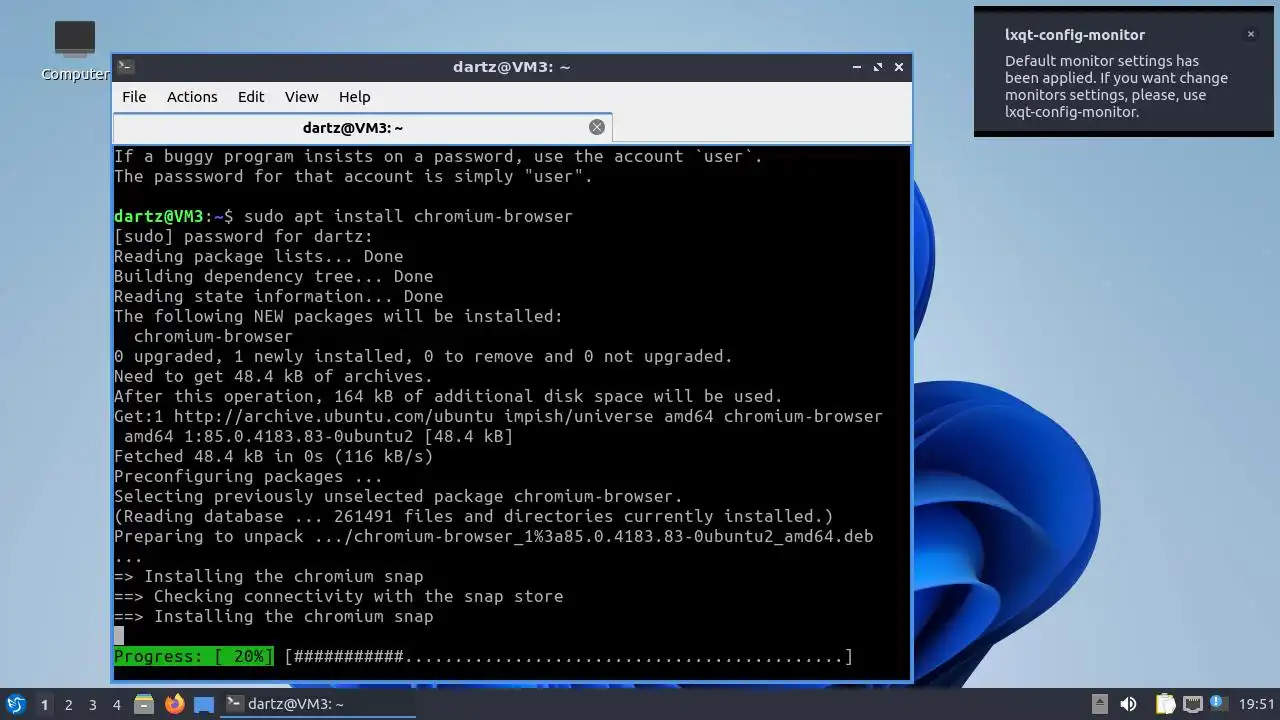Close the terminal window
The height and width of the screenshot is (720, 1280).
(x=899, y=67)
